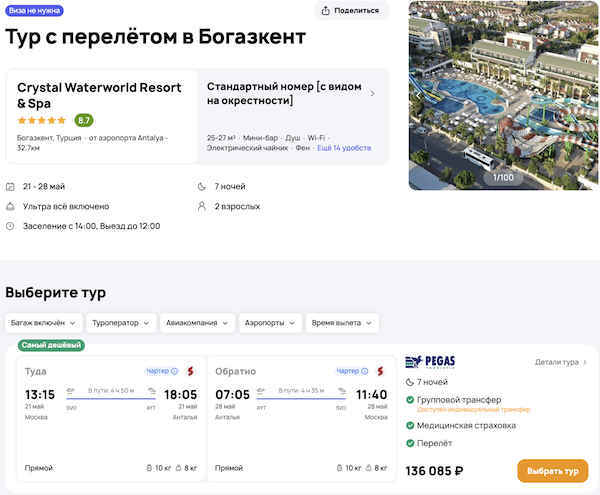Expand the Стандартный номер room details chevron

(x=372, y=94)
